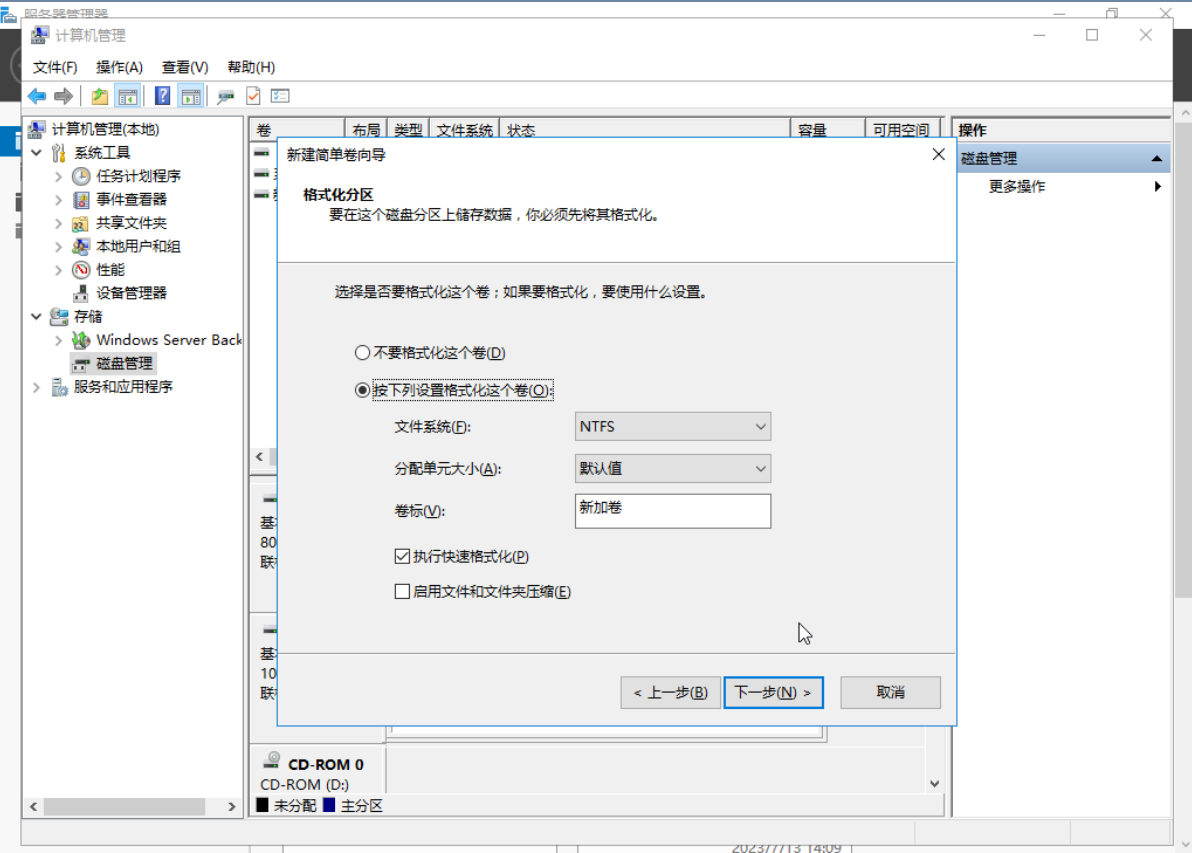Image resolution: width=1192 pixels, height=853 pixels.
Task: Click the CD-ROM 0 disc icon
Action: point(272,760)
